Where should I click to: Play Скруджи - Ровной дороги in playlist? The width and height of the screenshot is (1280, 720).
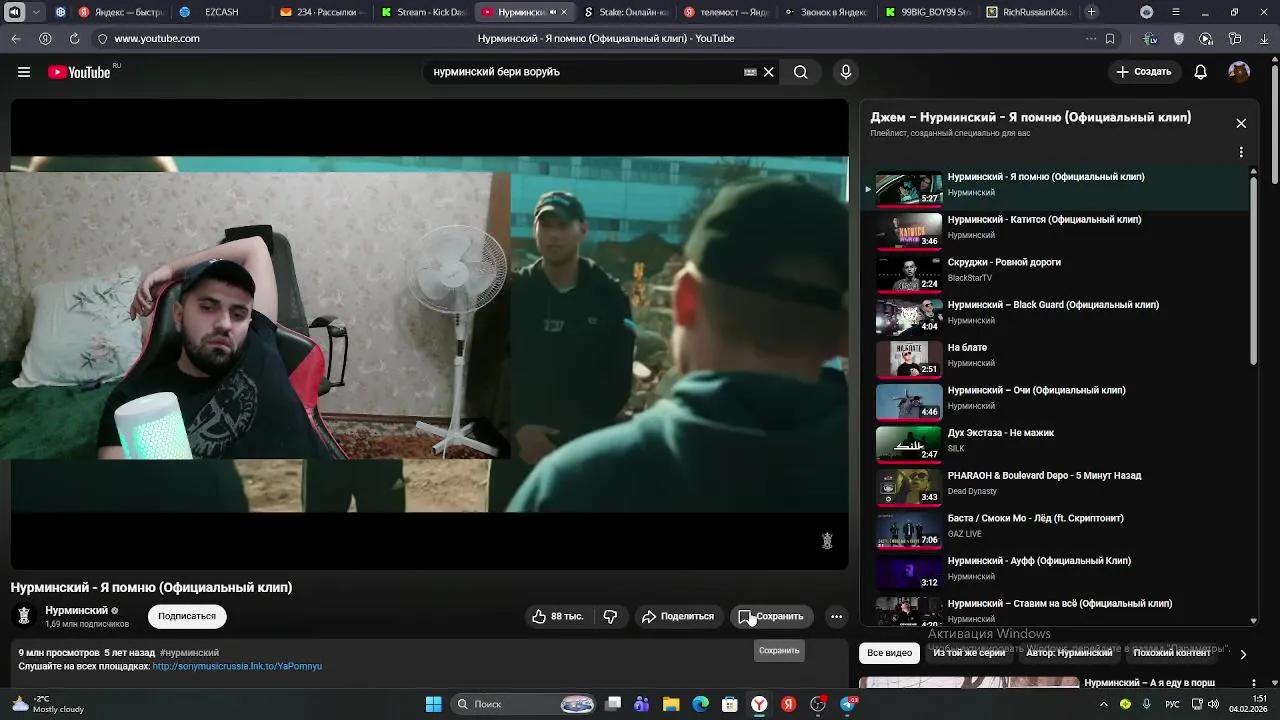[x=1055, y=272]
